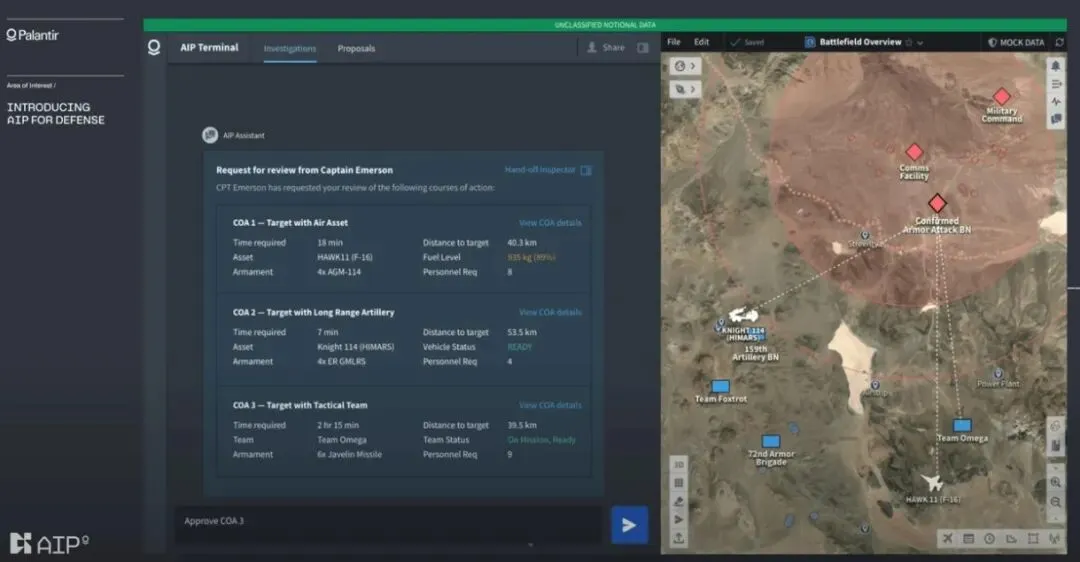
Task: Click the Request for review from Captain Emerson title
Action: point(304,170)
